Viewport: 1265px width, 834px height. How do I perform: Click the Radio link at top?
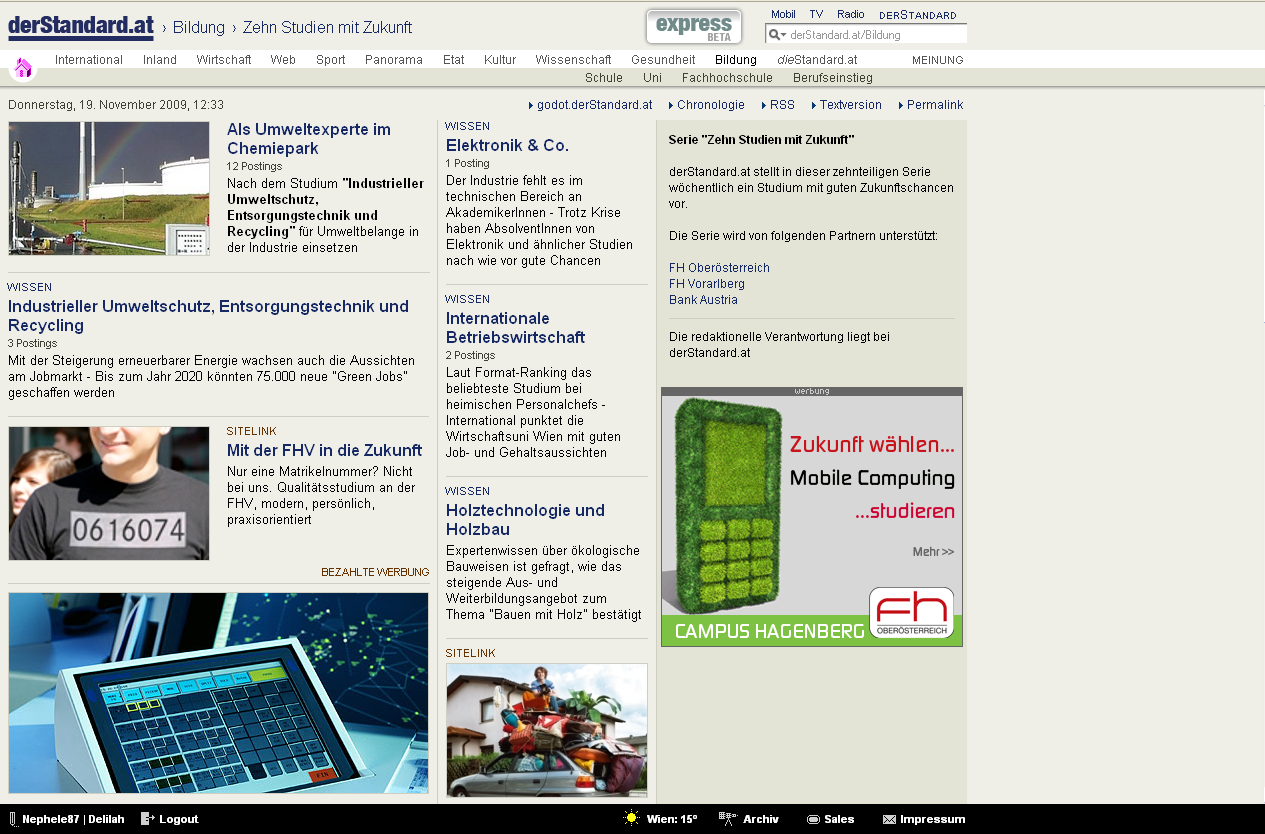(x=851, y=15)
